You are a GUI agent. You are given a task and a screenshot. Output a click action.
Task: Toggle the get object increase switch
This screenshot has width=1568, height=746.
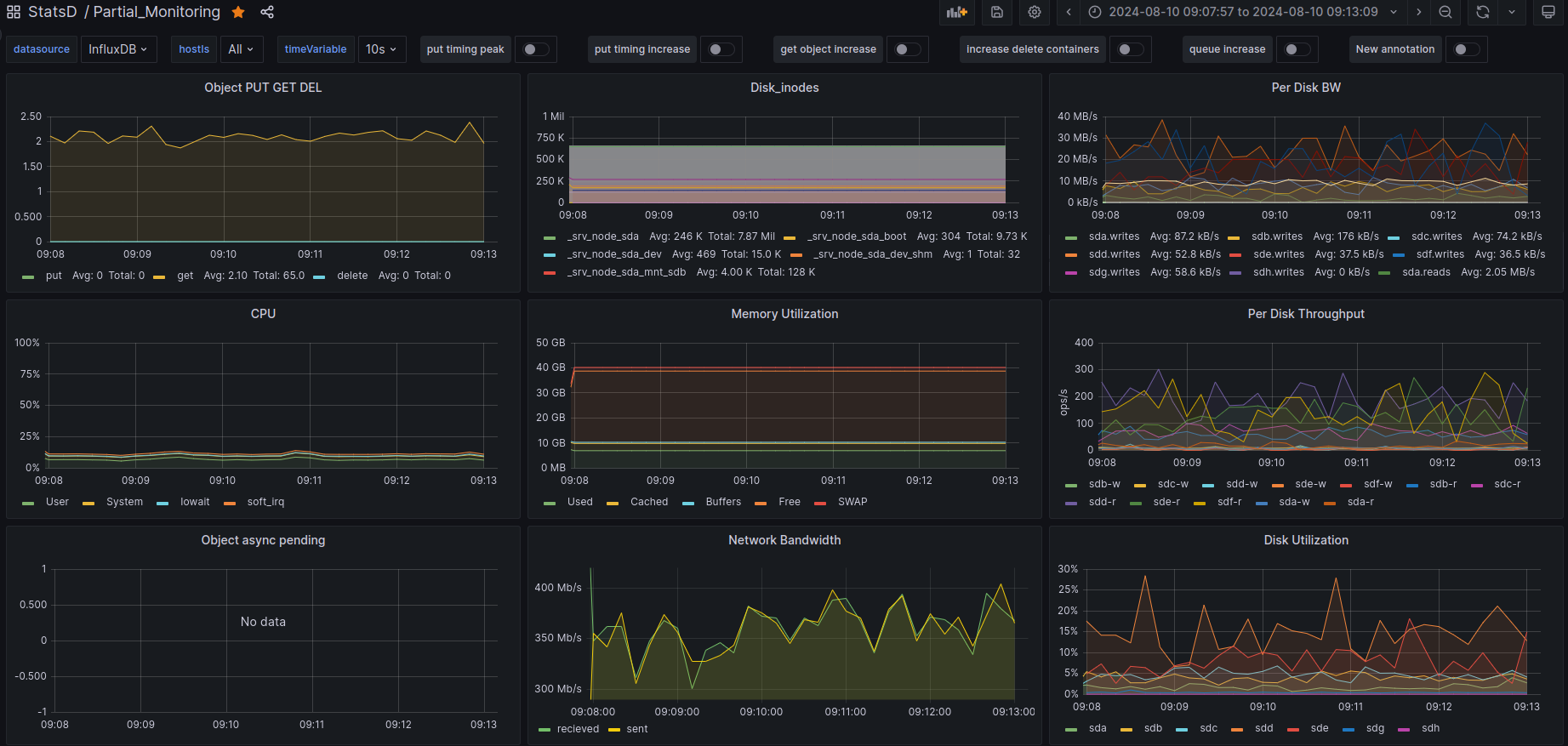pyautogui.click(x=907, y=49)
